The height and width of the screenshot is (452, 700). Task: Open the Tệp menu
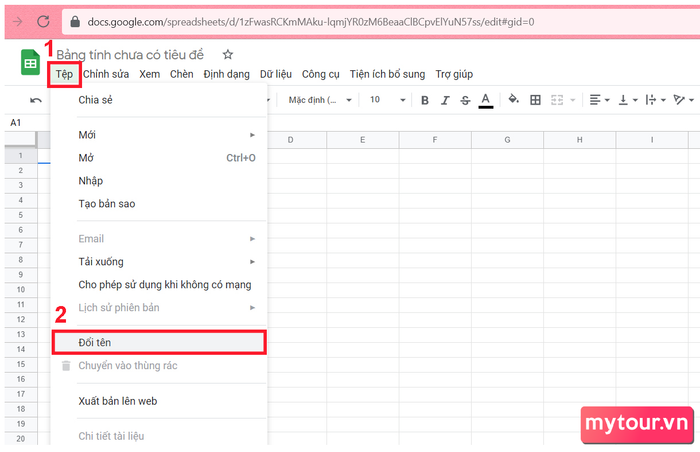coord(64,74)
